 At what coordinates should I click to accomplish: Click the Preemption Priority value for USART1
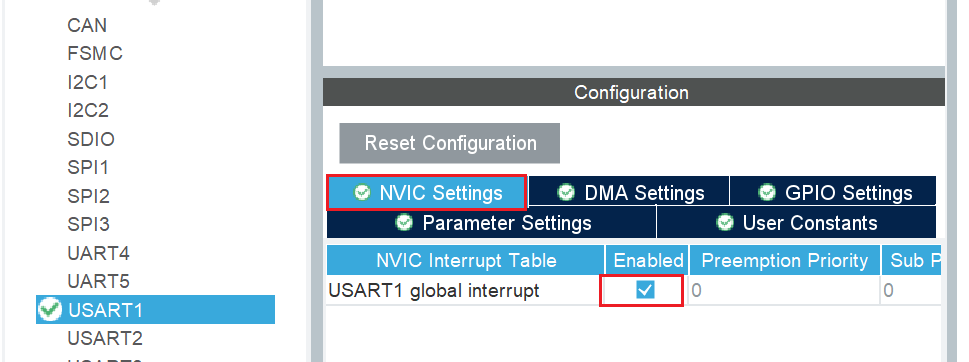pos(784,290)
